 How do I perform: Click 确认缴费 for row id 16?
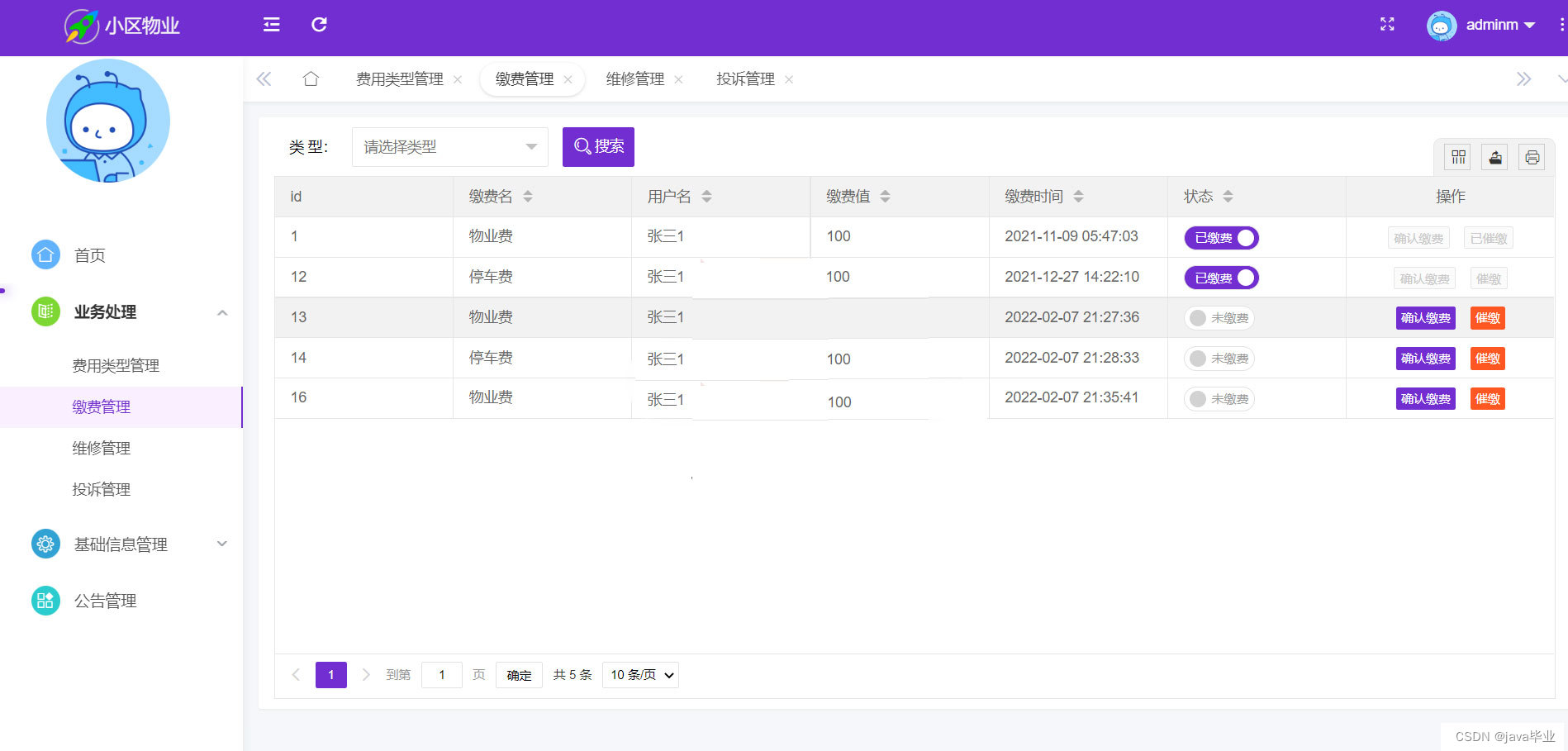tap(1426, 399)
